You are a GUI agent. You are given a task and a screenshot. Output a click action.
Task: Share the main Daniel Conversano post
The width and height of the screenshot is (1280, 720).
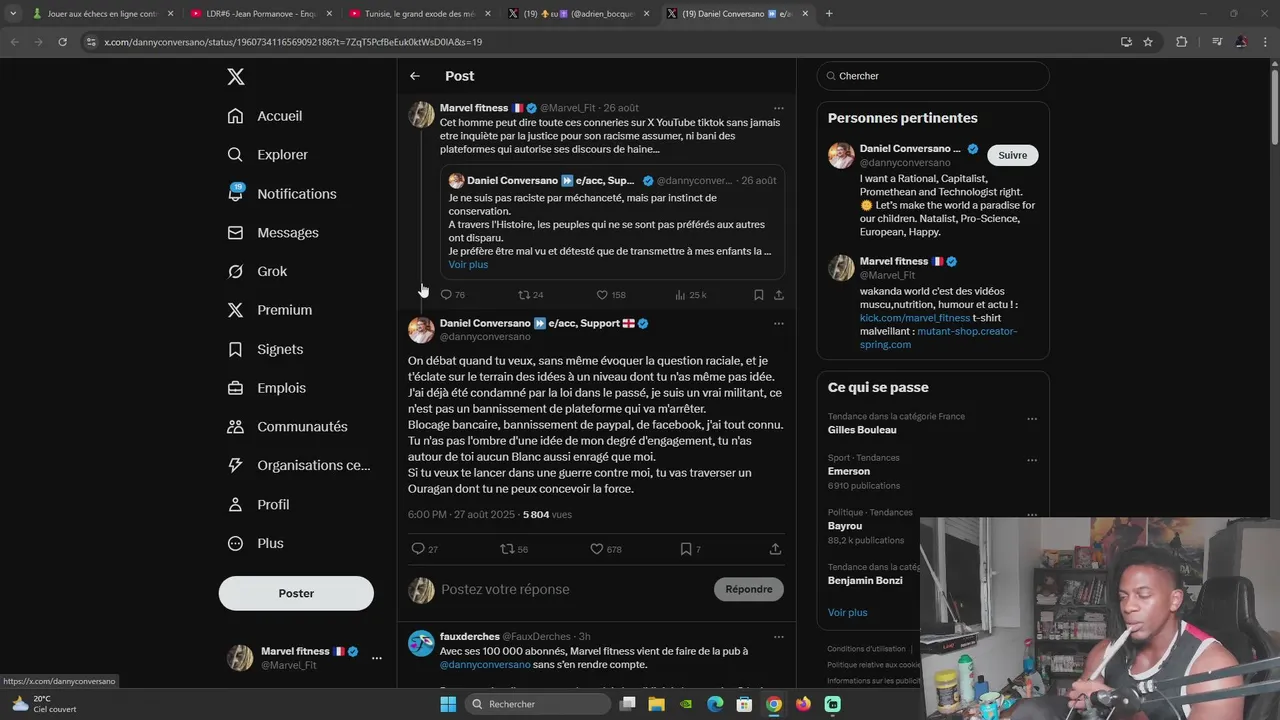click(x=775, y=549)
